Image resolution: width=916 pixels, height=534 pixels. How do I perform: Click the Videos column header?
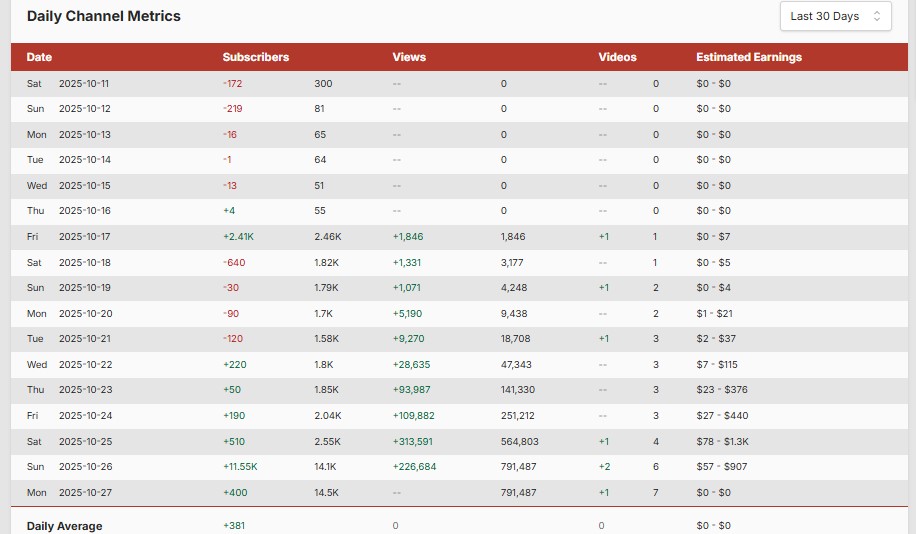coord(617,57)
